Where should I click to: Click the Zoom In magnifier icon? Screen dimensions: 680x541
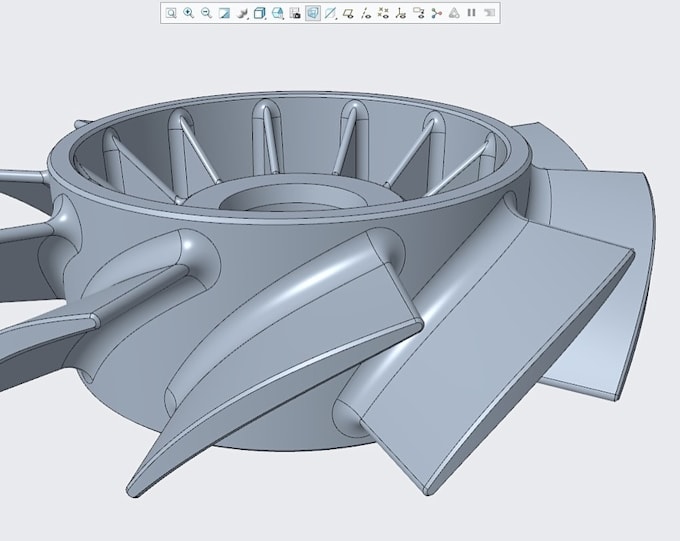point(189,13)
